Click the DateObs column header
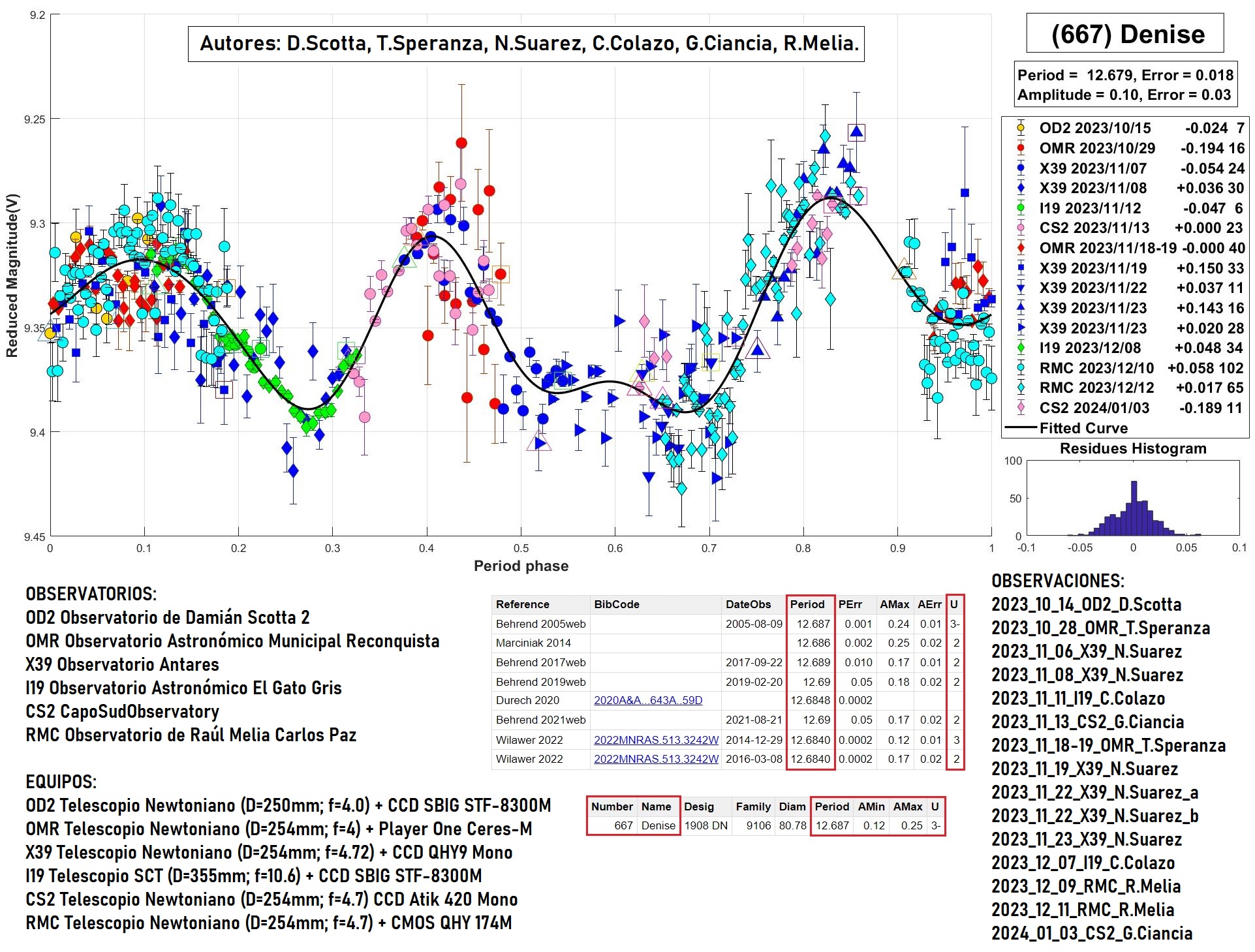 coord(748,604)
